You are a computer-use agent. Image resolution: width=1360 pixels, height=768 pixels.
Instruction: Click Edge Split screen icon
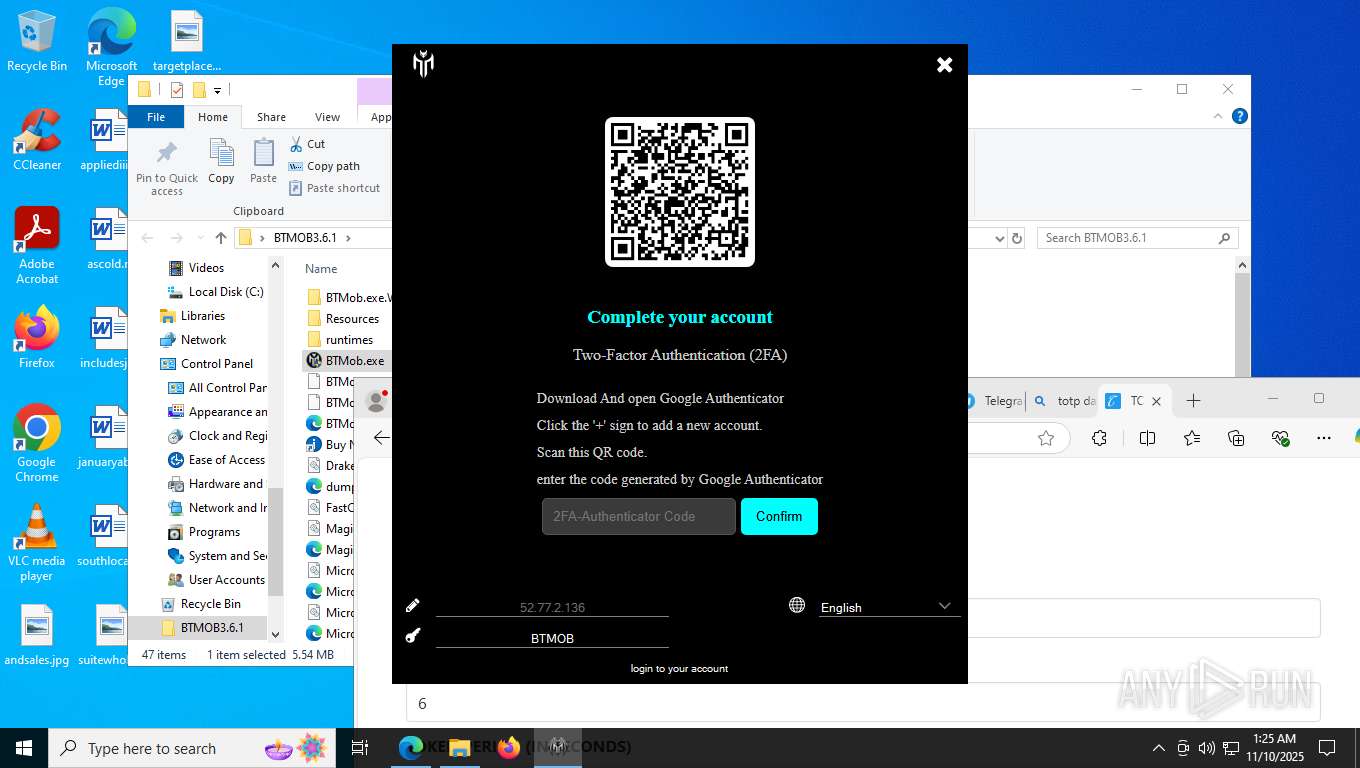(x=1147, y=438)
